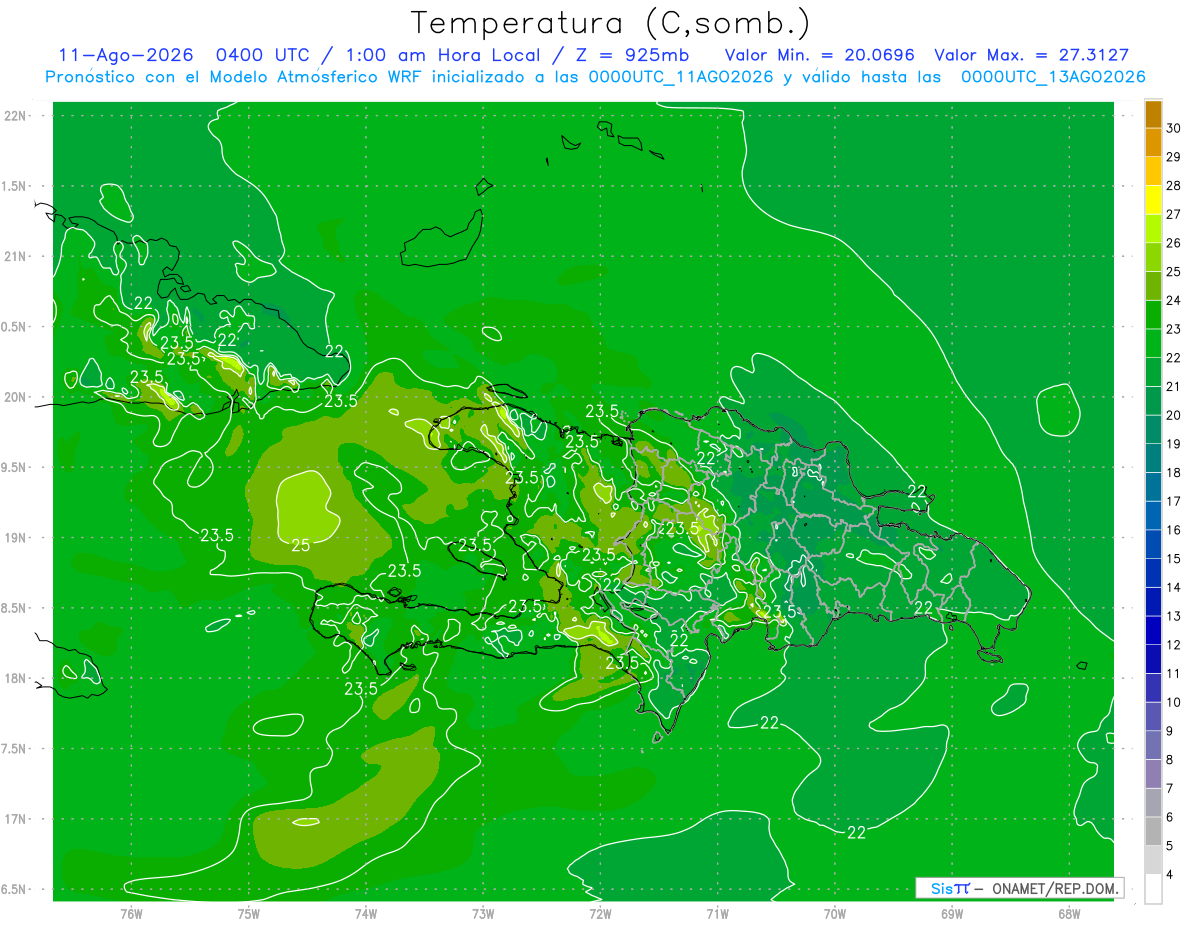Viewport: 1200px width, 927px height.
Task: Click the 68W longitude axis label
Action: pos(1068,914)
